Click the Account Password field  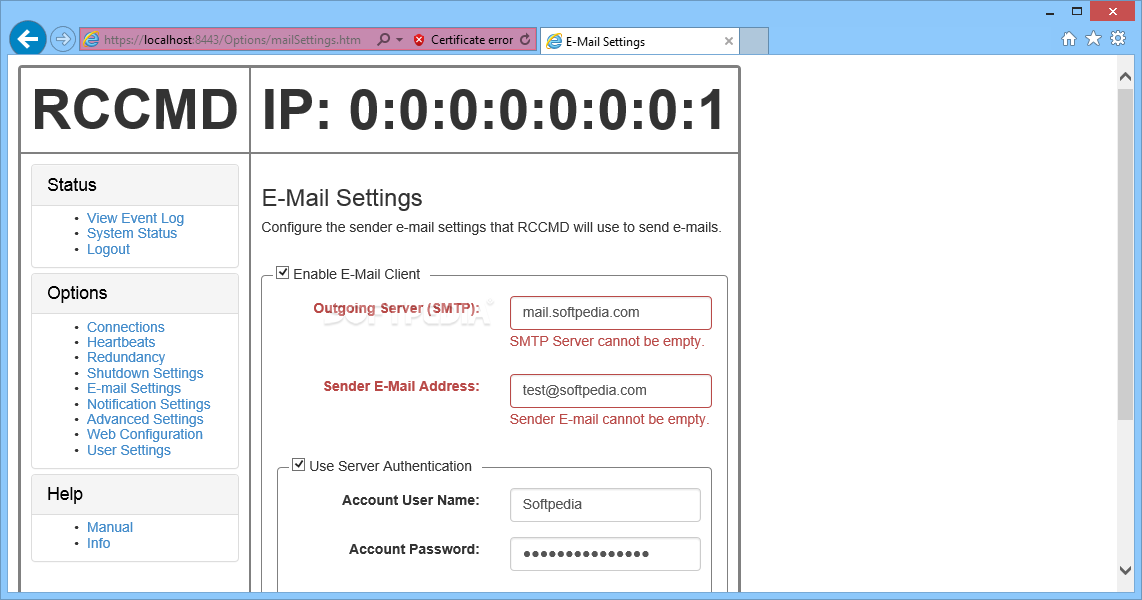[x=605, y=554]
